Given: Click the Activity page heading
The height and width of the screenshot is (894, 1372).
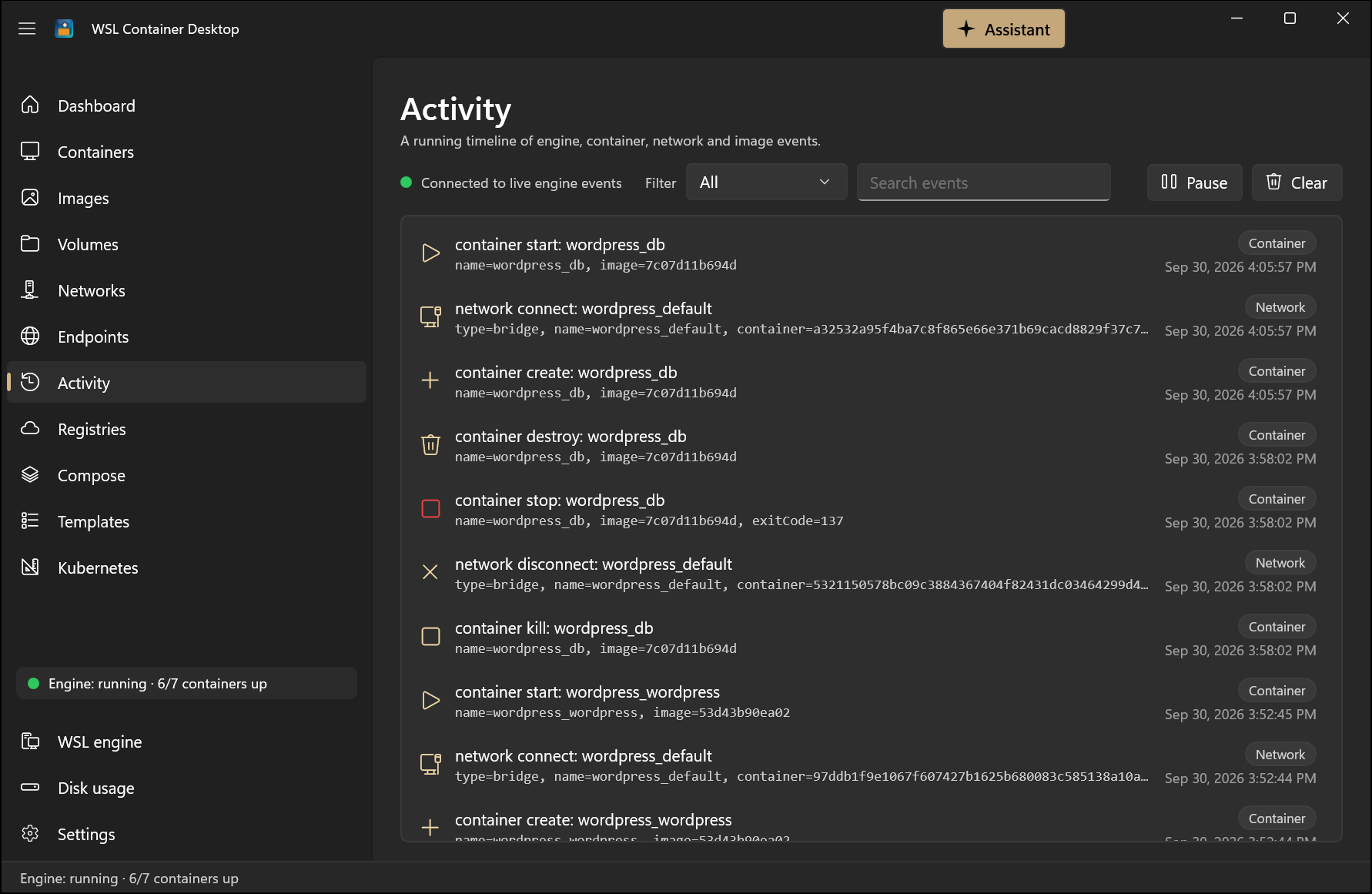Looking at the screenshot, I should tap(456, 109).
